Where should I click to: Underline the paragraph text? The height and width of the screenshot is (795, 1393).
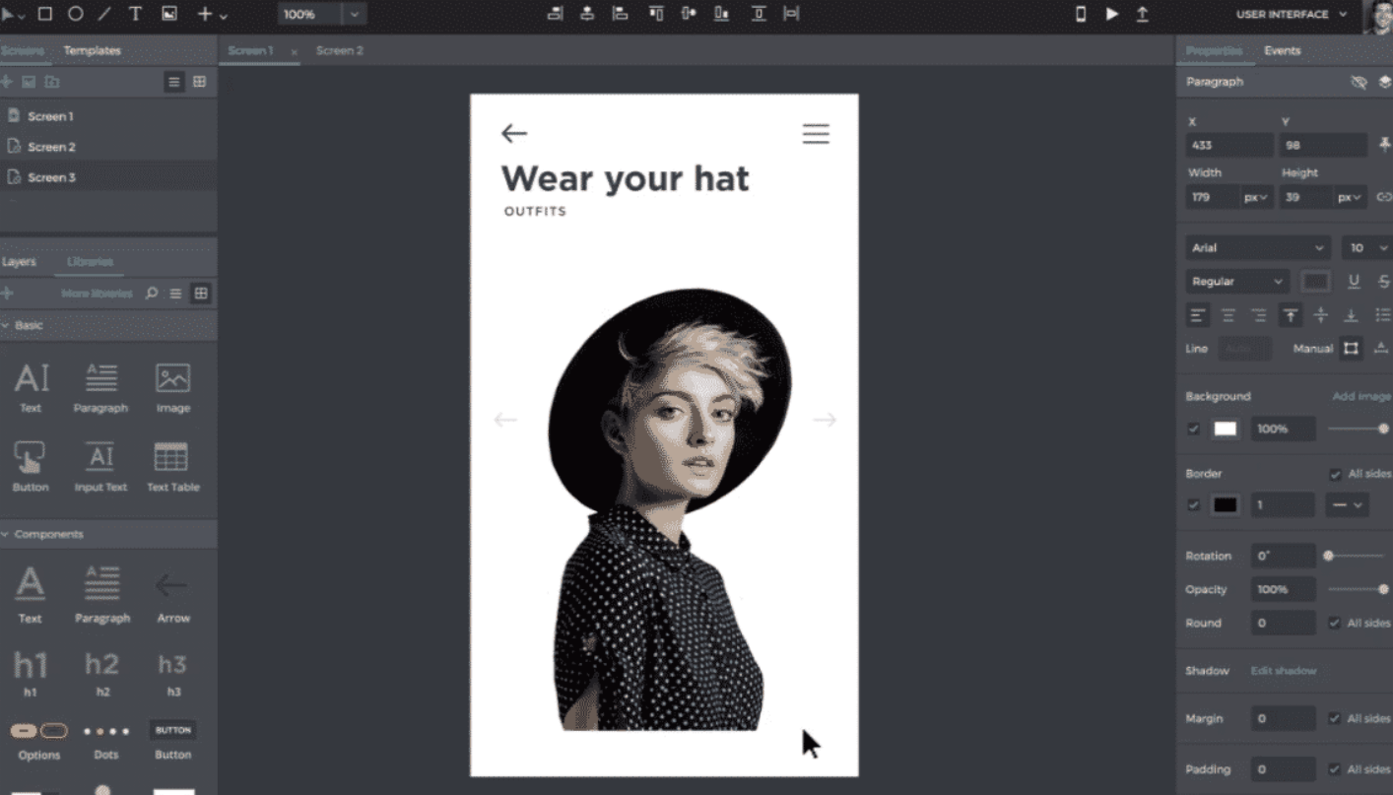pos(1353,282)
